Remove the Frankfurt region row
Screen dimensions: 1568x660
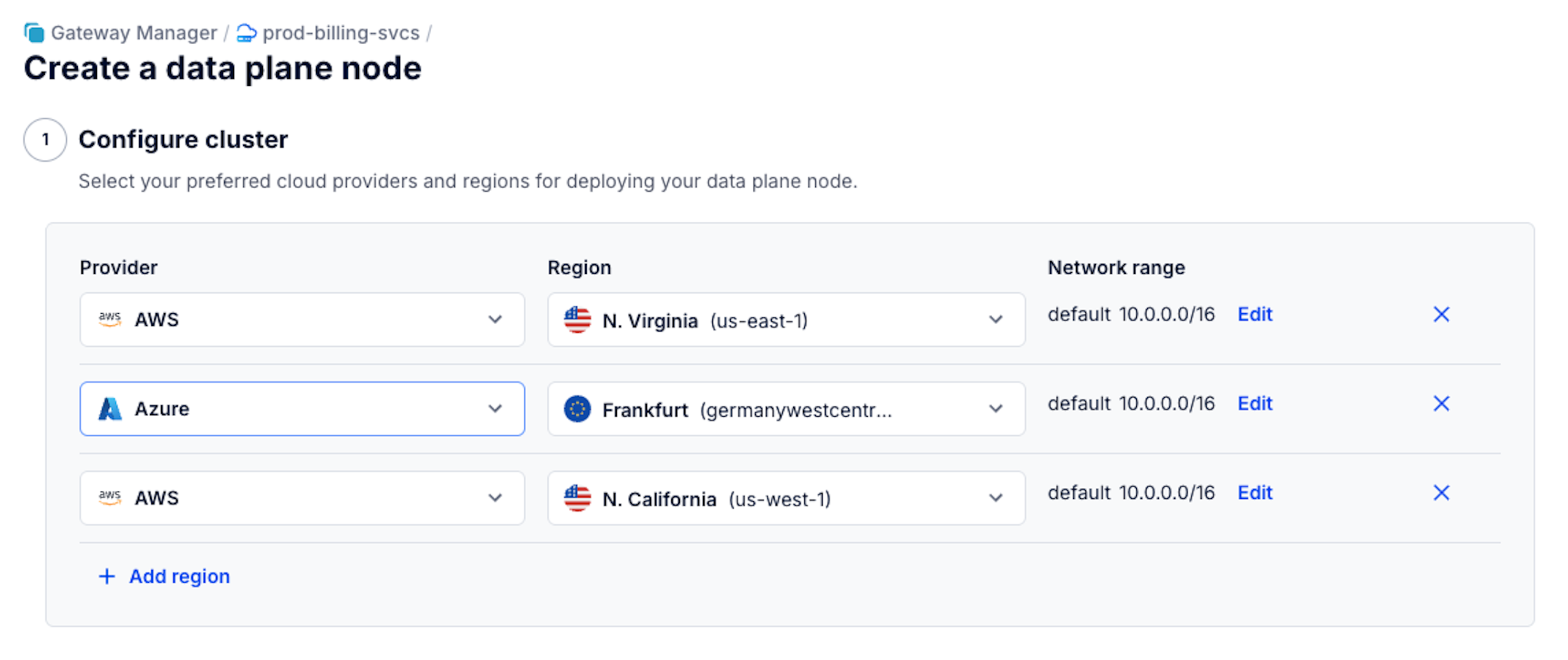pyautogui.click(x=1441, y=404)
